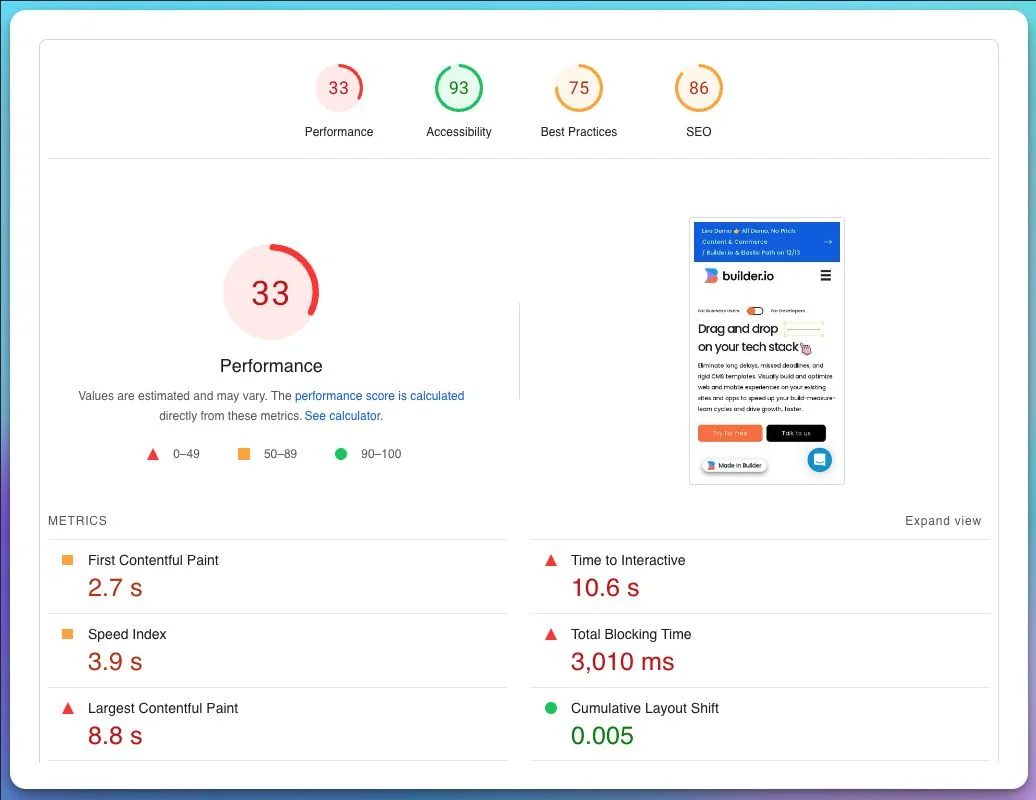Image resolution: width=1036 pixels, height=800 pixels.
Task: Click the 3,010 ms value
Action: (x=622, y=661)
